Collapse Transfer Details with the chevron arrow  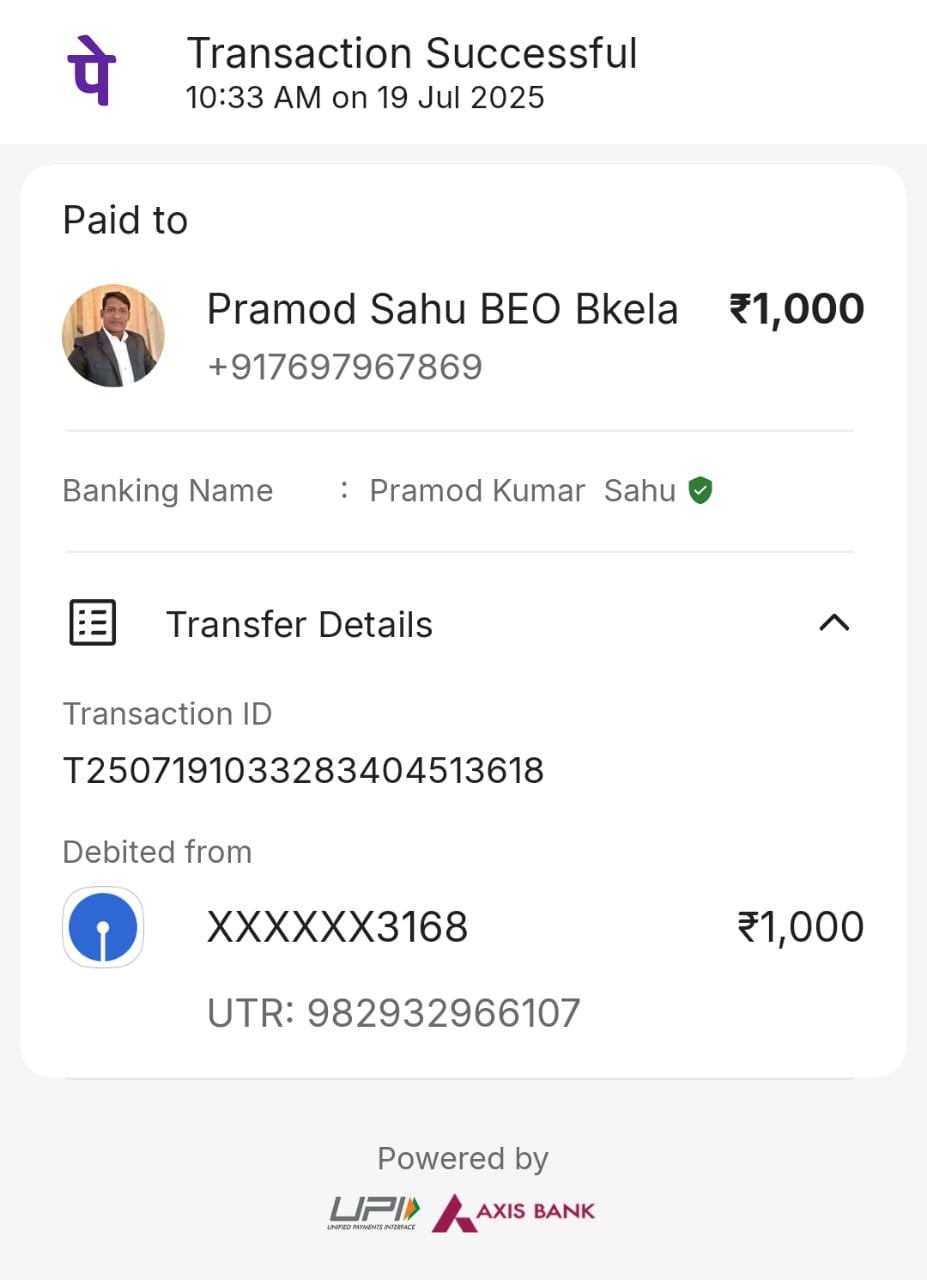834,623
